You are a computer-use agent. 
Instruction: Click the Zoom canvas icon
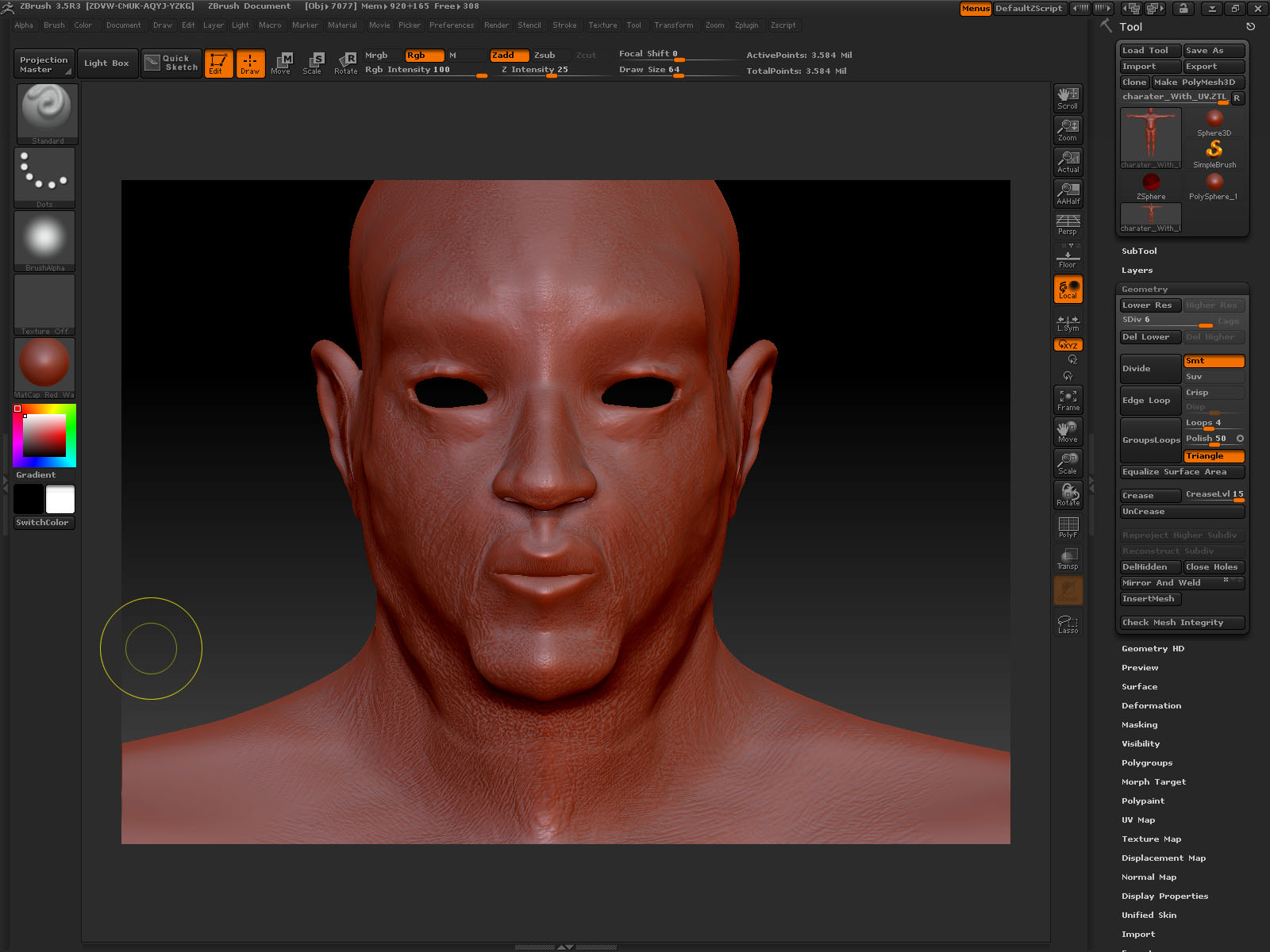pyautogui.click(x=1068, y=130)
